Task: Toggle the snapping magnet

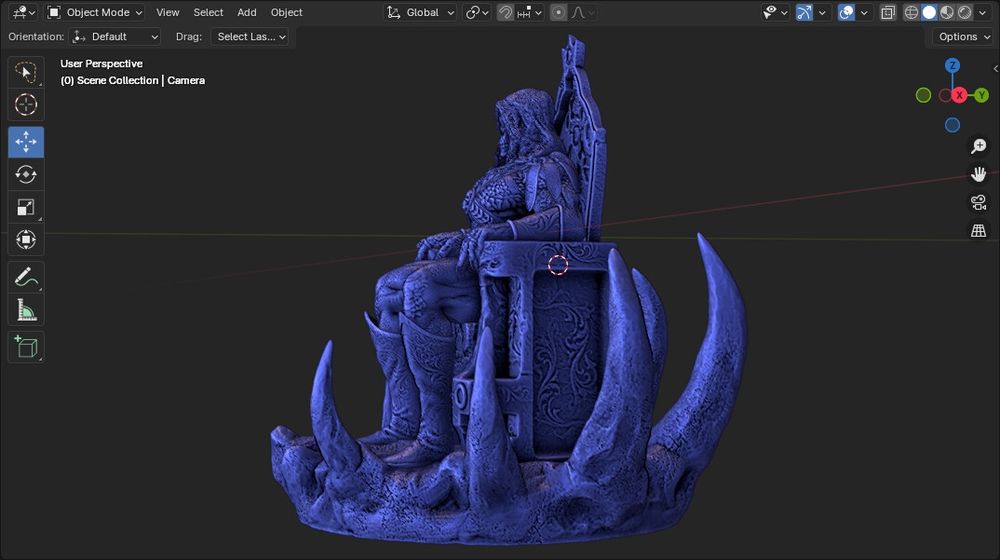Action: (507, 13)
